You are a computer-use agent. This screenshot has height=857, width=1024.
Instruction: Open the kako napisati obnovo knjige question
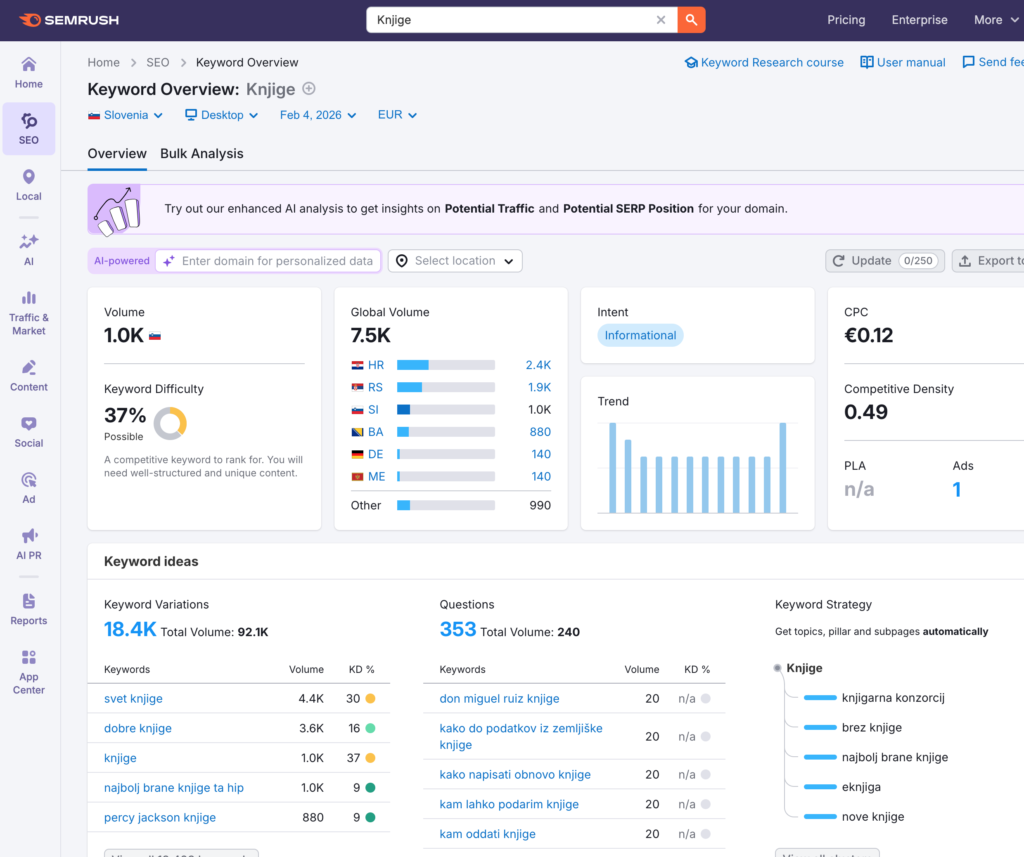(x=515, y=774)
